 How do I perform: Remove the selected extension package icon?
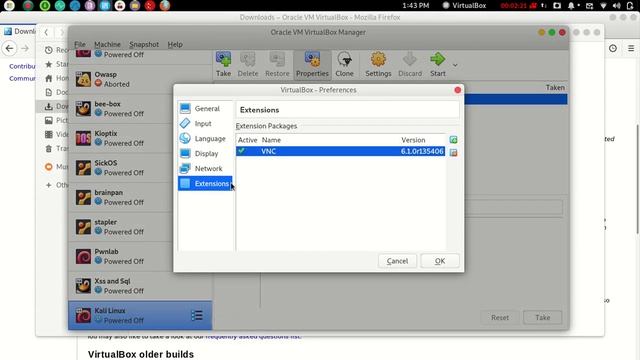point(453,152)
